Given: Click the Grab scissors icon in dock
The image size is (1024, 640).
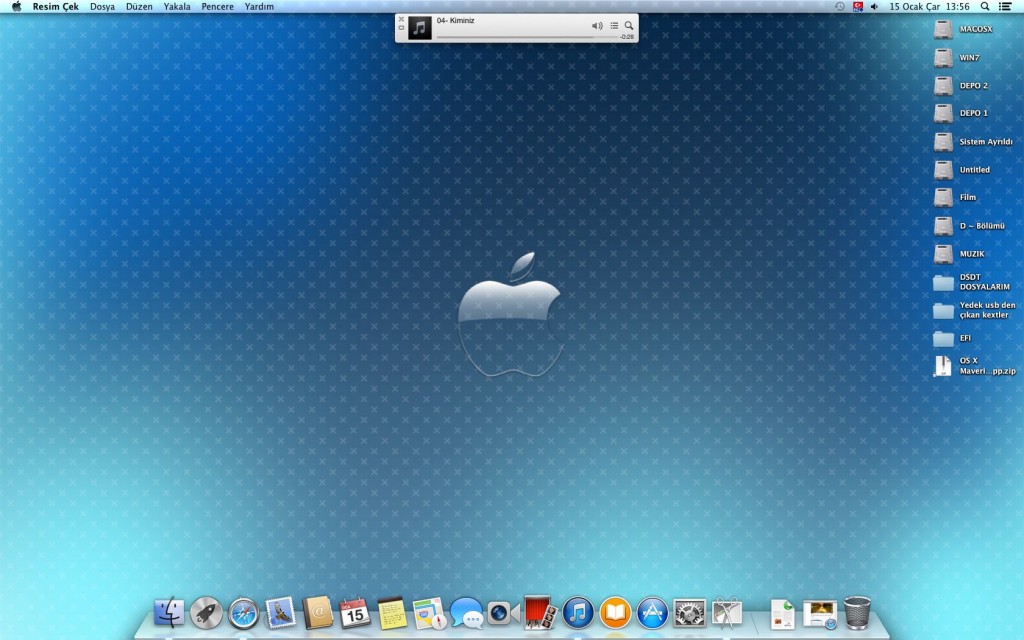Looking at the screenshot, I should tap(727, 613).
